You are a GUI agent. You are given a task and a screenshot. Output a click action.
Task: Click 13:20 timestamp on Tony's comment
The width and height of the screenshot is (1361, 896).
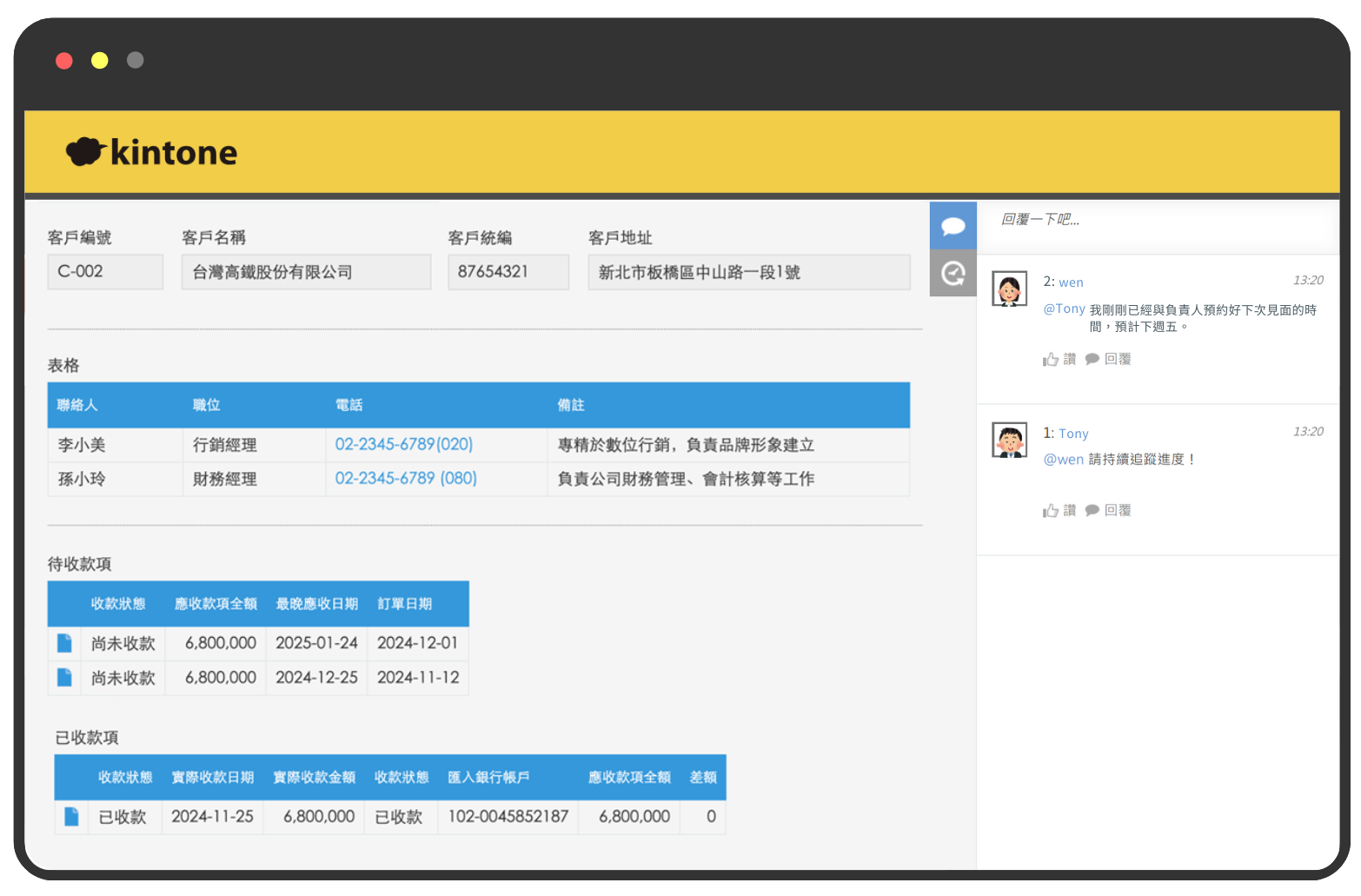pos(1308,431)
